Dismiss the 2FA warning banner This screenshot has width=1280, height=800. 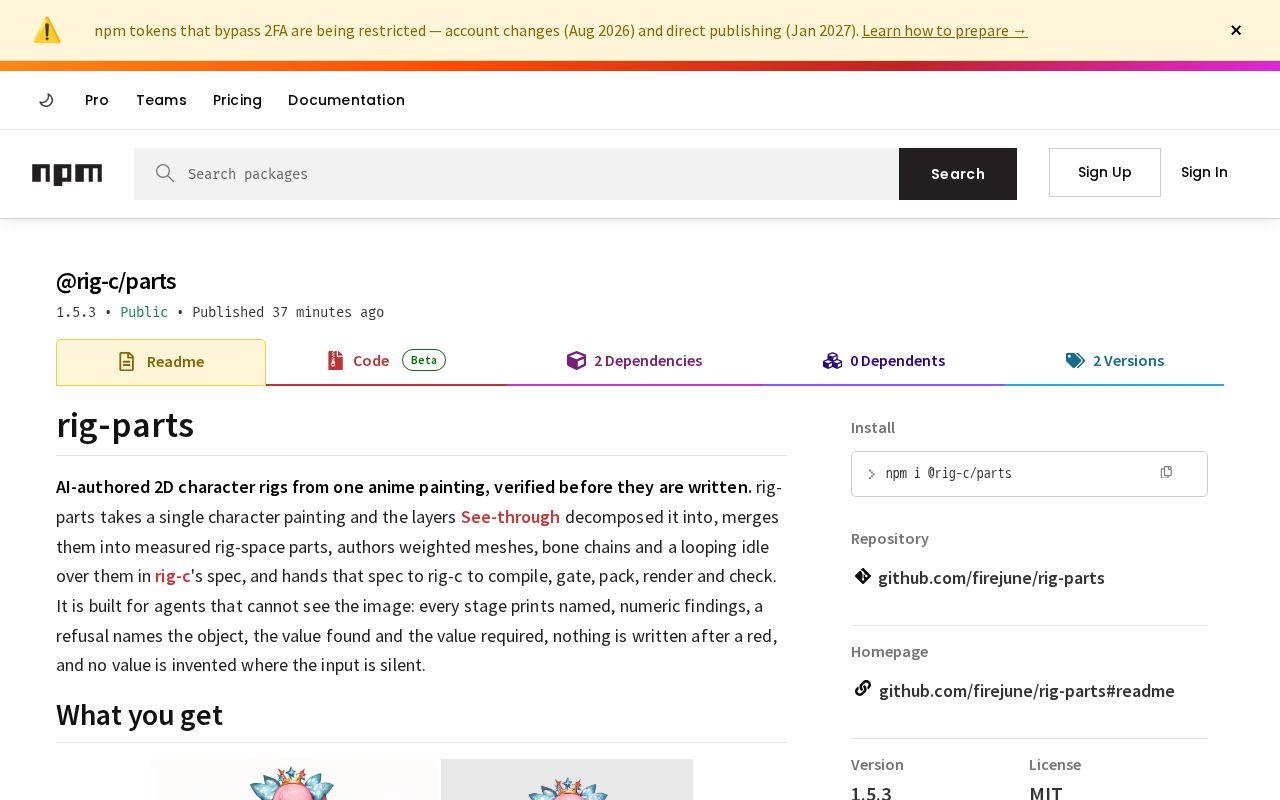coord(1236,30)
